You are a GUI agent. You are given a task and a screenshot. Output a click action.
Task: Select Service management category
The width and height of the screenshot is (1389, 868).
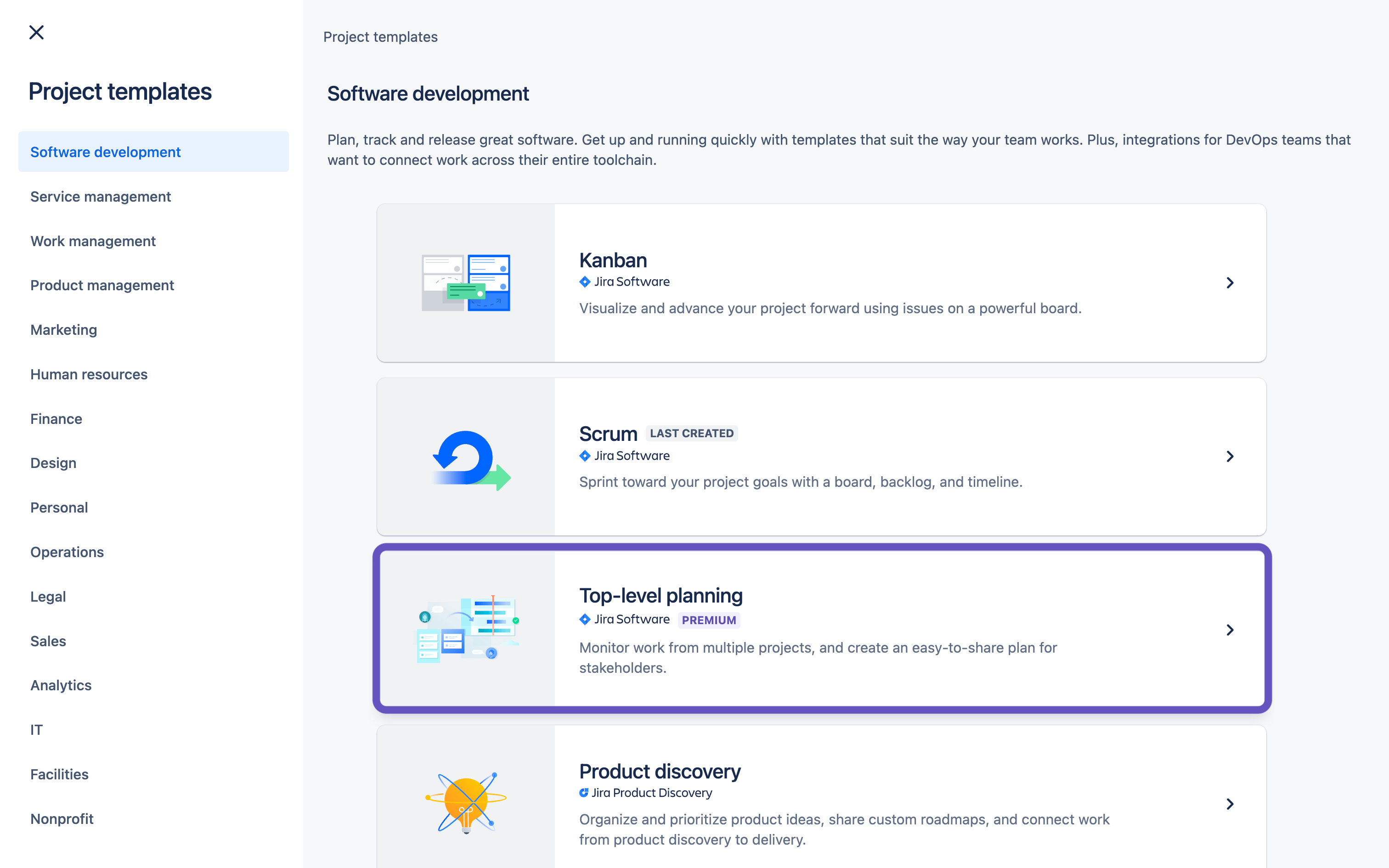coord(100,196)
